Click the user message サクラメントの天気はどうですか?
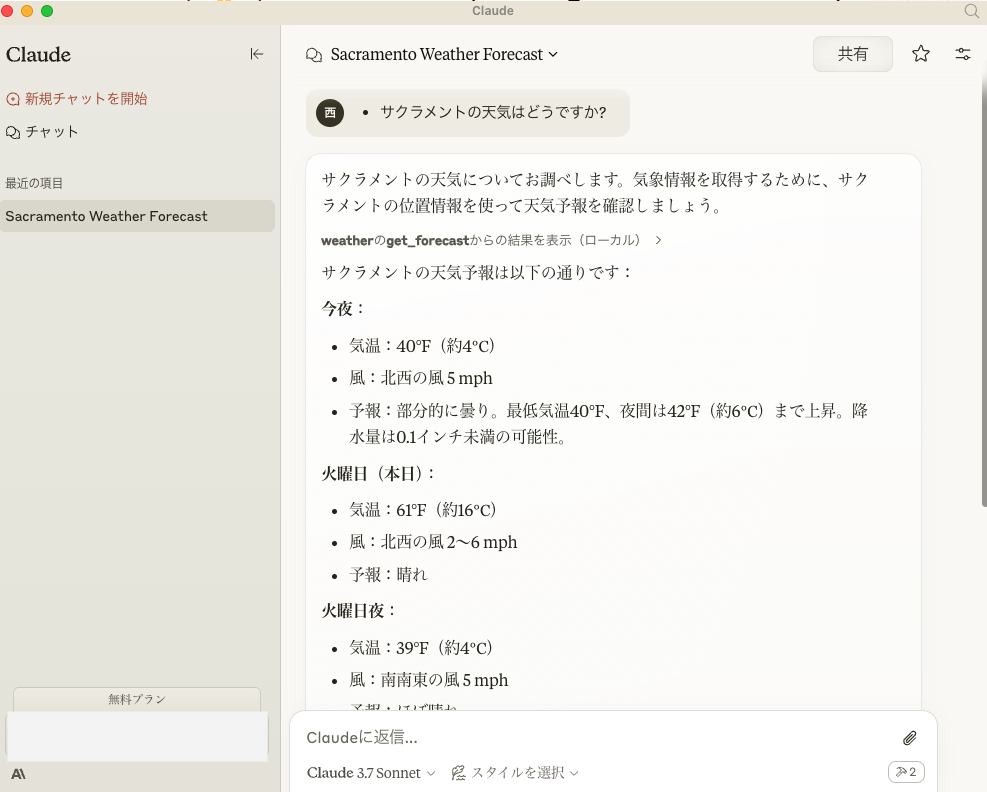 coord(493,112)
